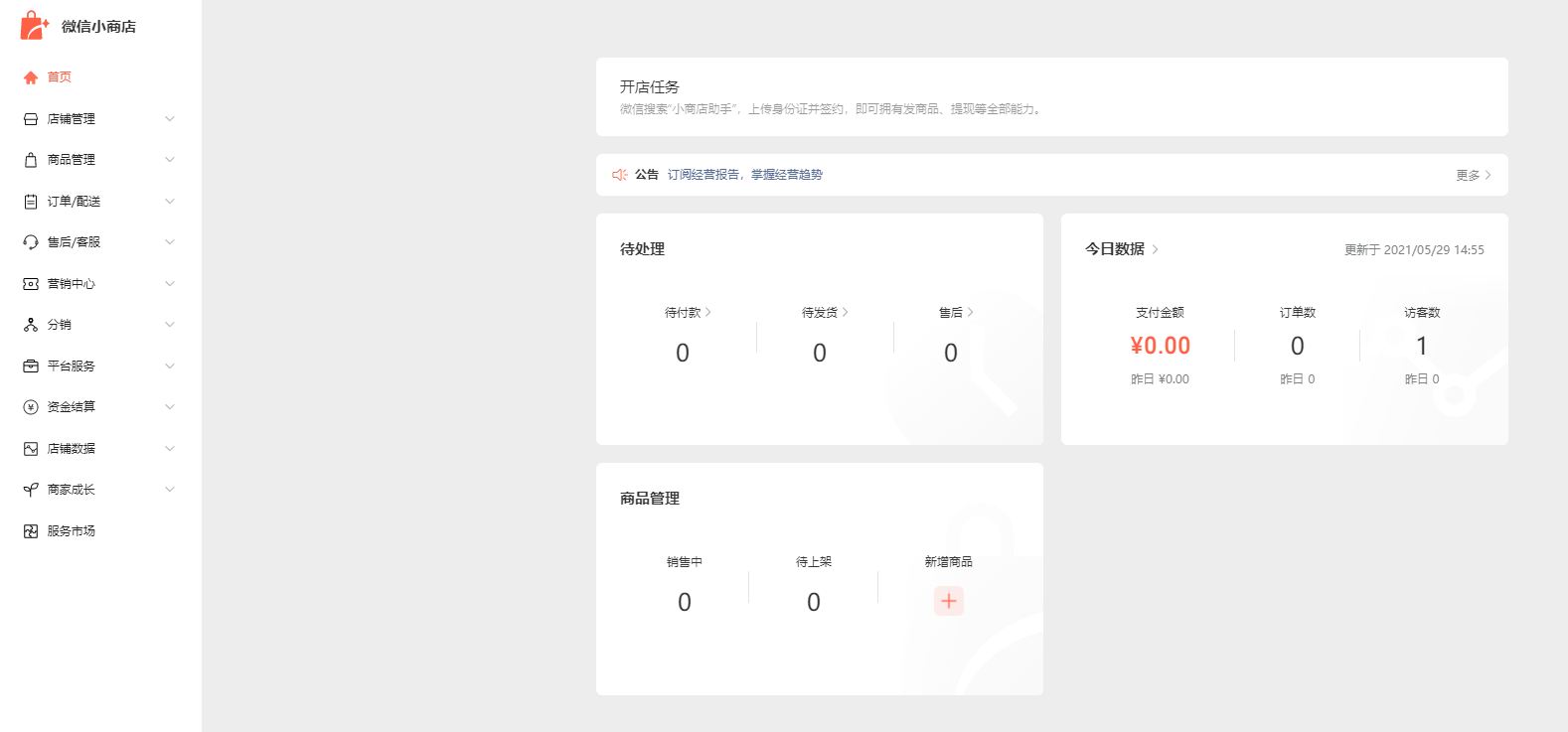Screen dimensions: 1568x732
Task: Open the 待付款 orders link
Action: [688, 313]
